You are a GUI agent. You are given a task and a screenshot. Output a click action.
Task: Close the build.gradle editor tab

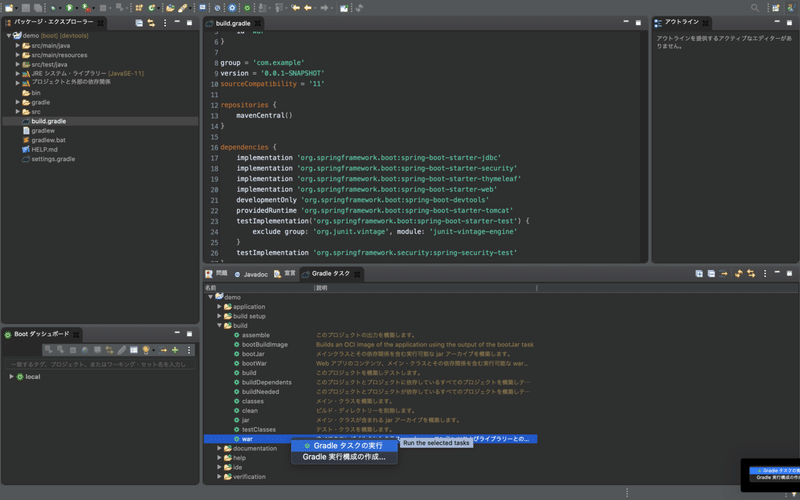(x=258, y=23)
